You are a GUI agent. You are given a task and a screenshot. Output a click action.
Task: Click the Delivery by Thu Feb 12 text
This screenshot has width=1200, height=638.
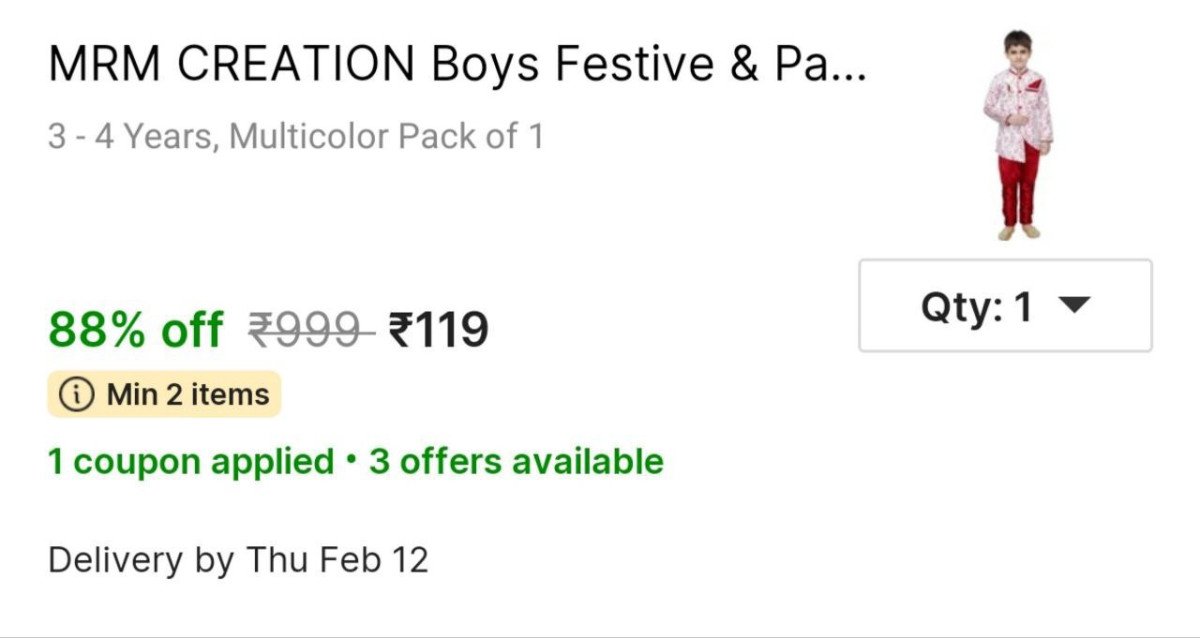pyautogui.click(x=238, y=560)
